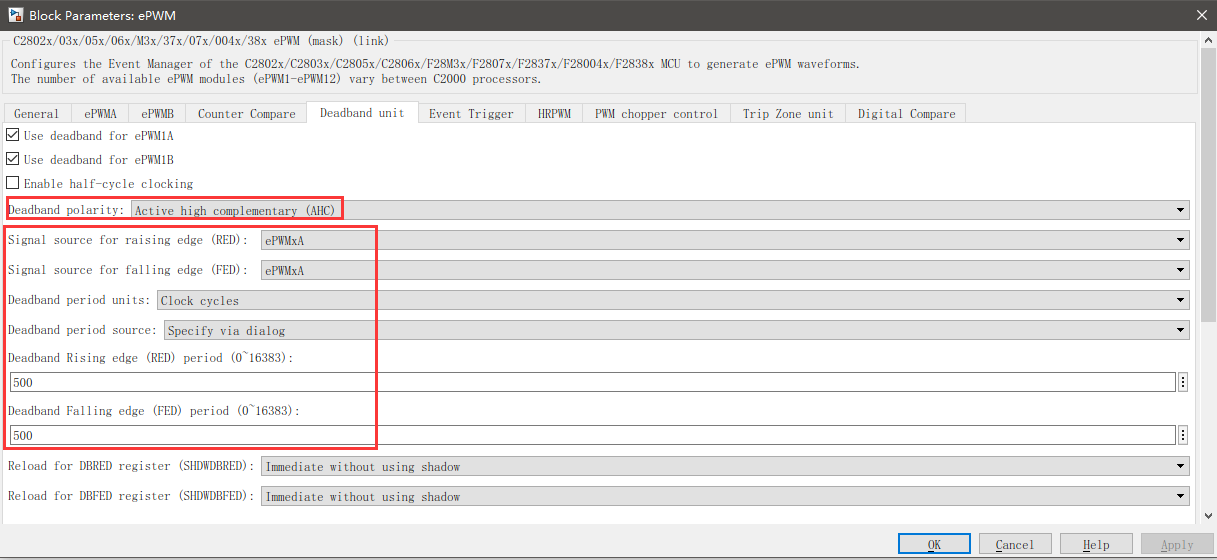
Task: Click the Deadband Falling edge period input field
Action: point(592,435)
